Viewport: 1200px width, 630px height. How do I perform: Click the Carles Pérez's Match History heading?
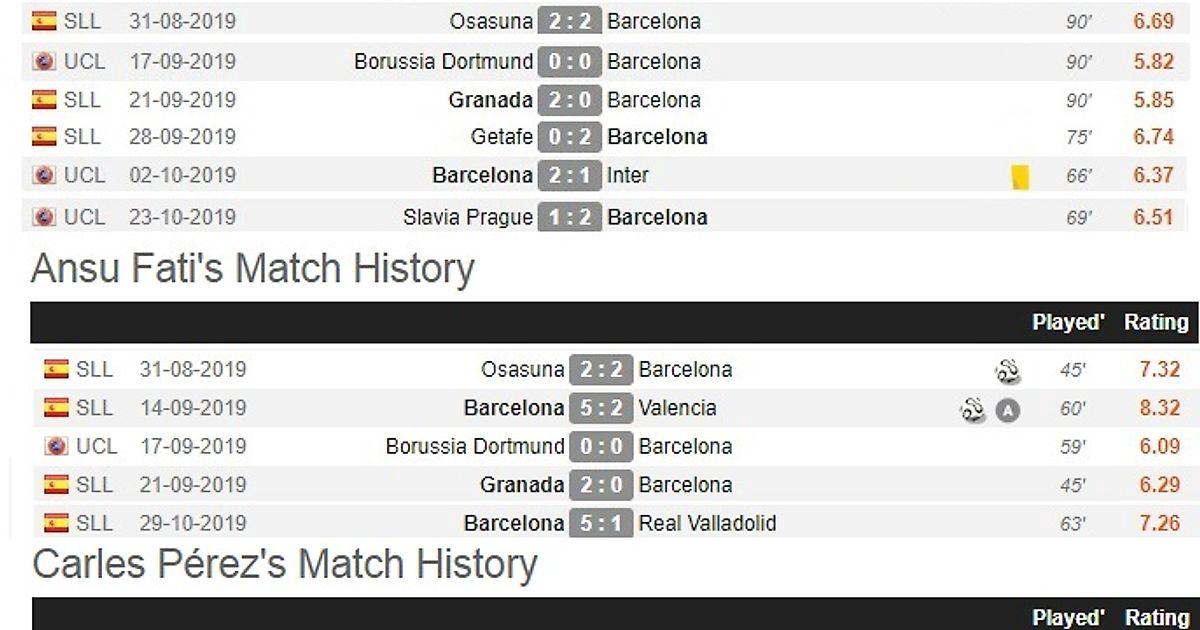[x=285, y=564]
